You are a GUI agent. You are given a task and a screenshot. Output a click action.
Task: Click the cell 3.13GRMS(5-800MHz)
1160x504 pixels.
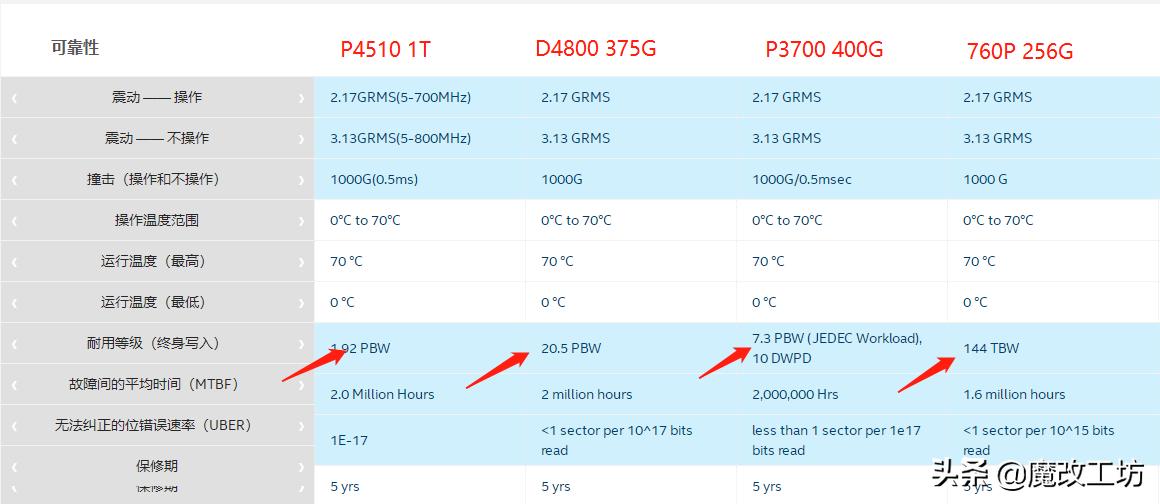(400, 138)
